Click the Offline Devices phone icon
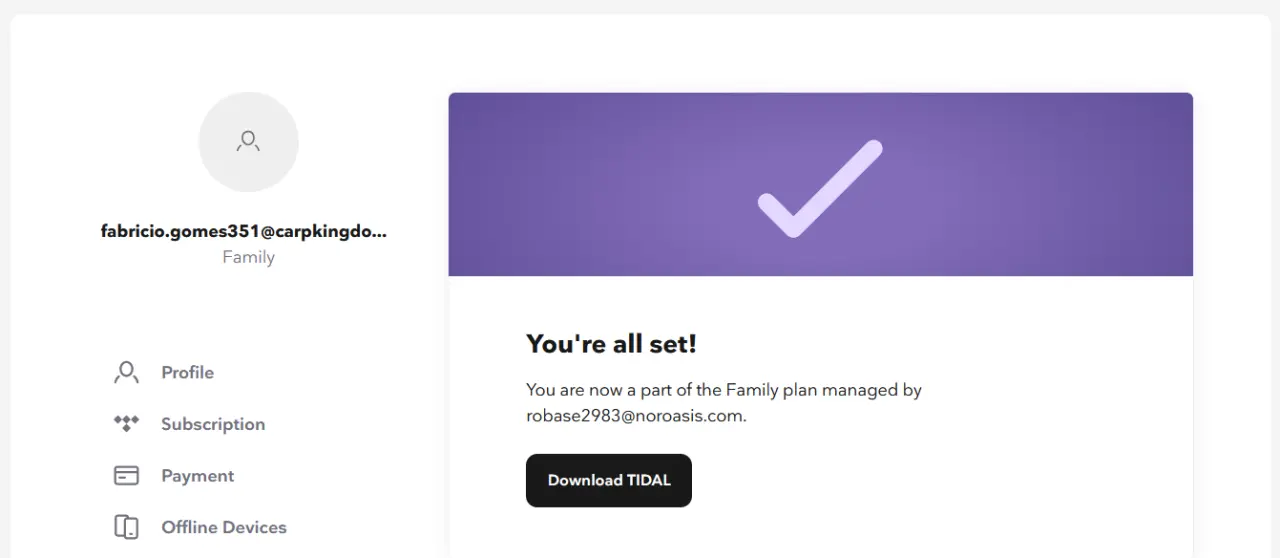The width and height of the screenshot is (1280, 558). tap(126, 527)
